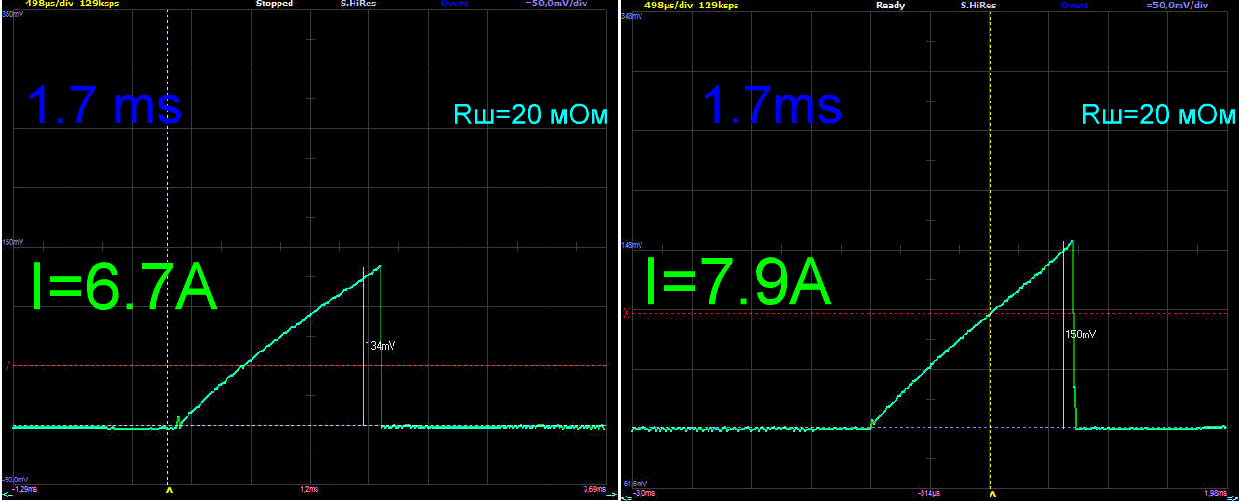Screen dimensions: 1243x501
Task: Click the 50.0mV/div scale readout in left scope
Action: (x=564, y=5)
